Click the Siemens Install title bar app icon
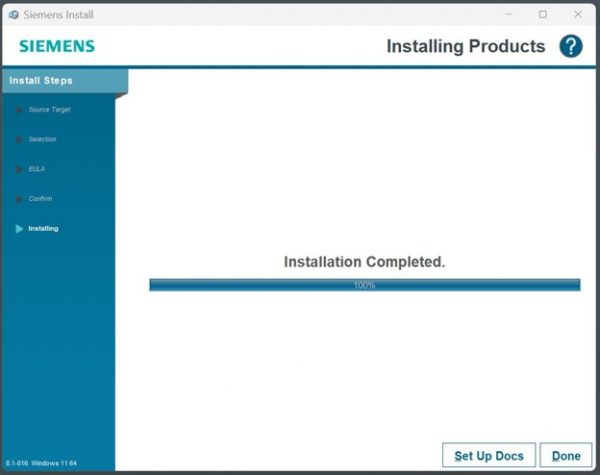600x475 pixels. (14, 15)
